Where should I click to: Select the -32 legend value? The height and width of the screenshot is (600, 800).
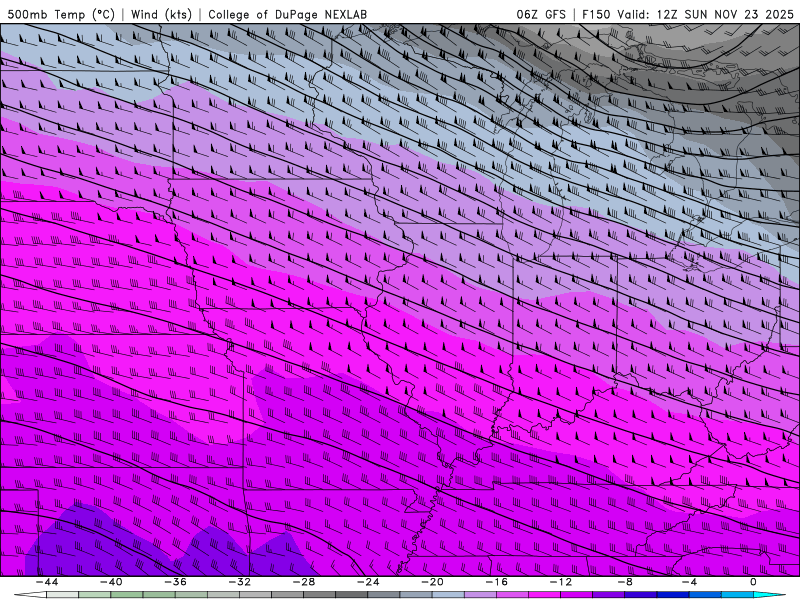[240, 582]
